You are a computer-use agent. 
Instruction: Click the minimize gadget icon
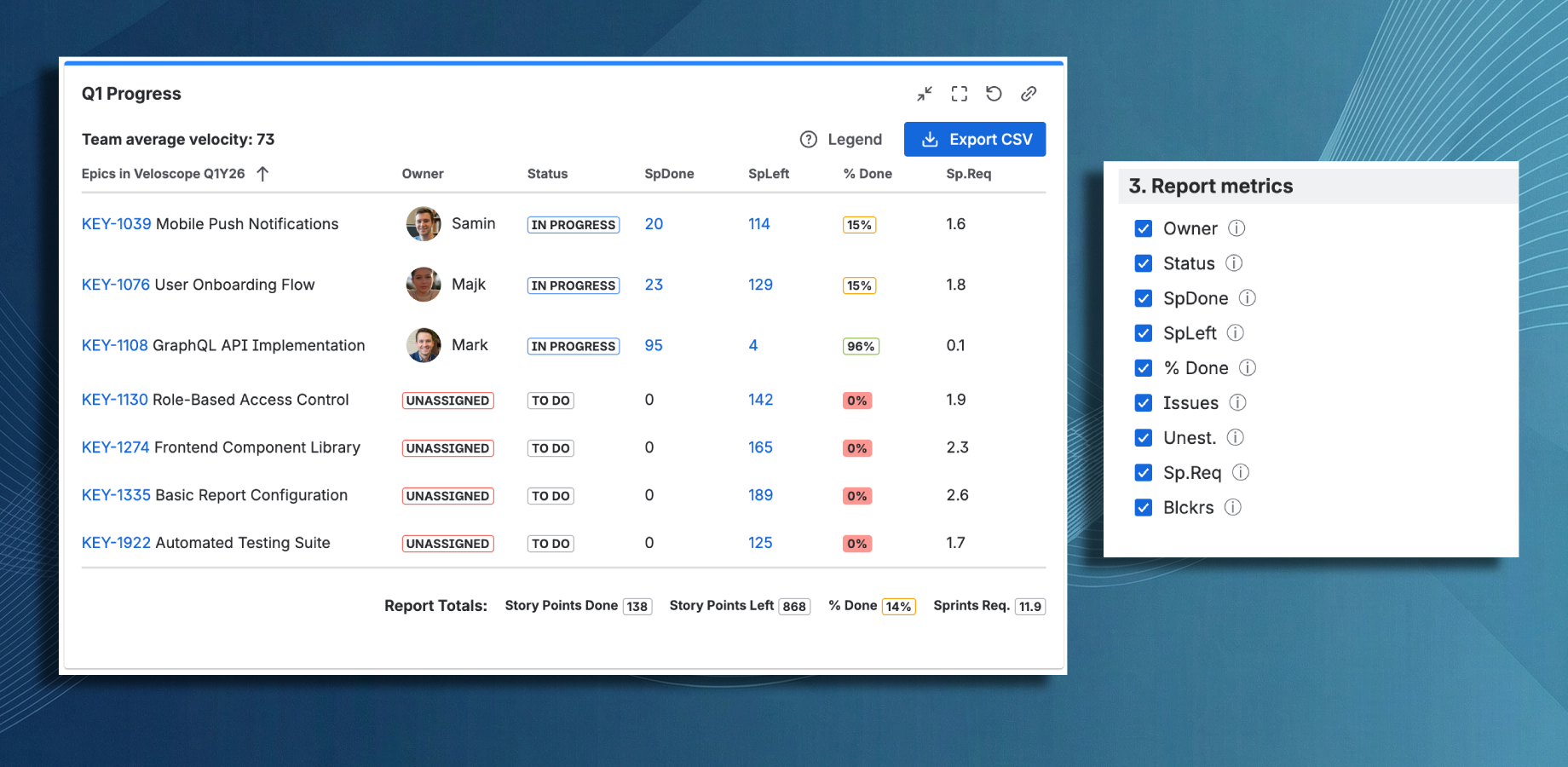coord(925,94)
